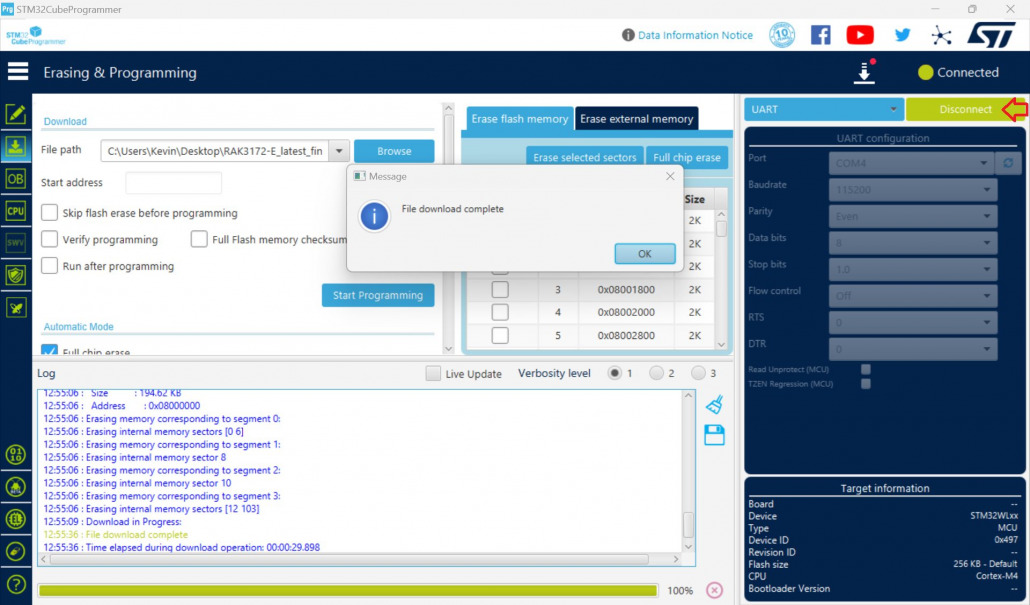Open the hamburger main menu
Viewport: 1030px width, 605px height.
(x=17, y=72)
